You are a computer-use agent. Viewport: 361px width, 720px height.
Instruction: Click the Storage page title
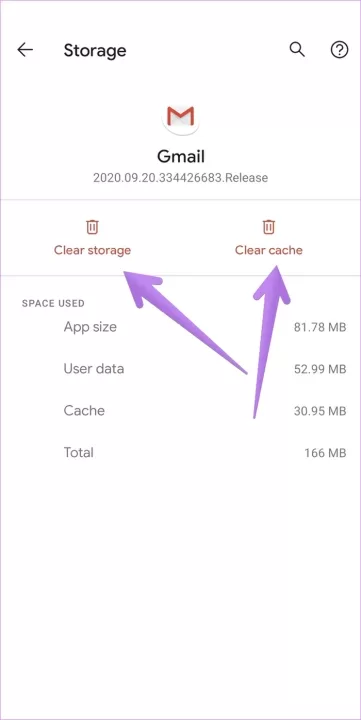pos(95,50)
